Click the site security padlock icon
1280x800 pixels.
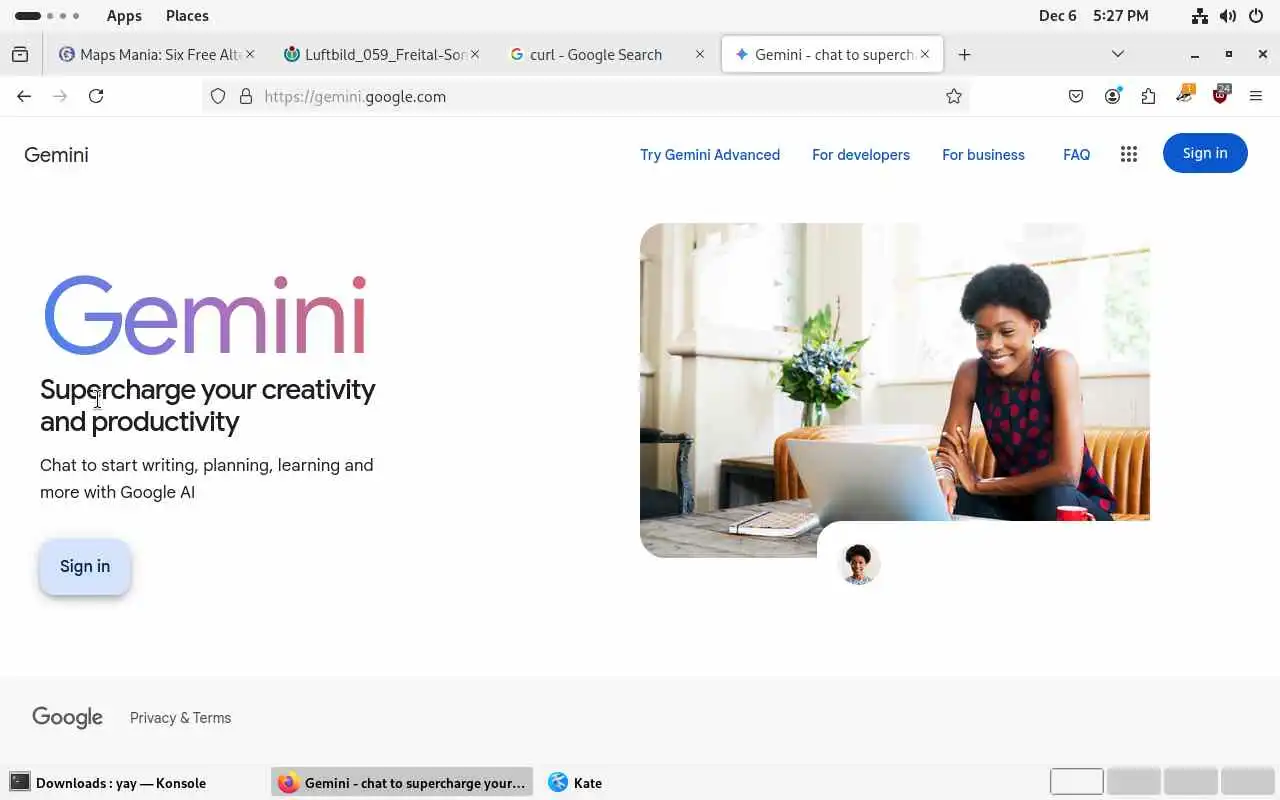(246, 96)
